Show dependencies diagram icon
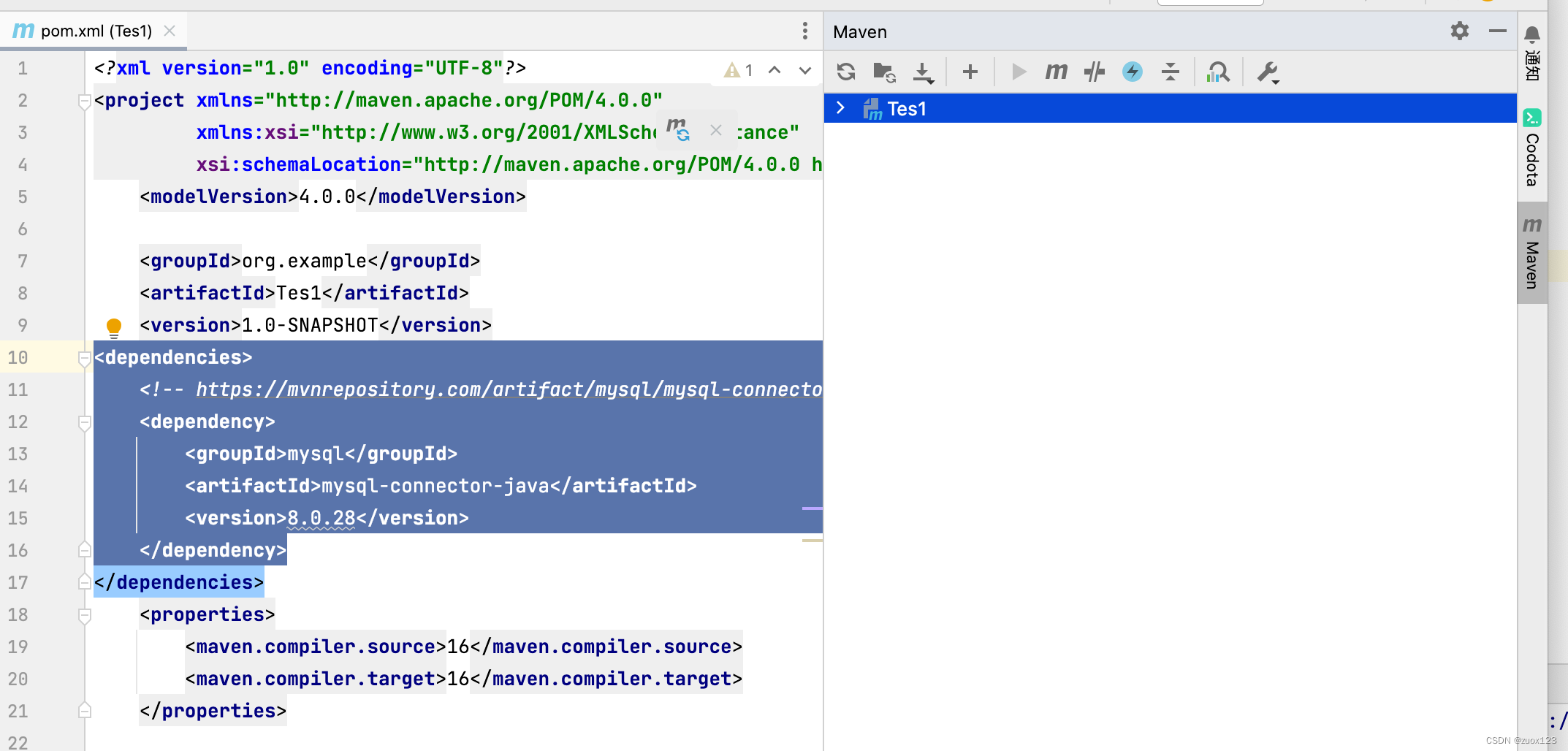This screenshot has width=1568, height=751. [1218, 72]
